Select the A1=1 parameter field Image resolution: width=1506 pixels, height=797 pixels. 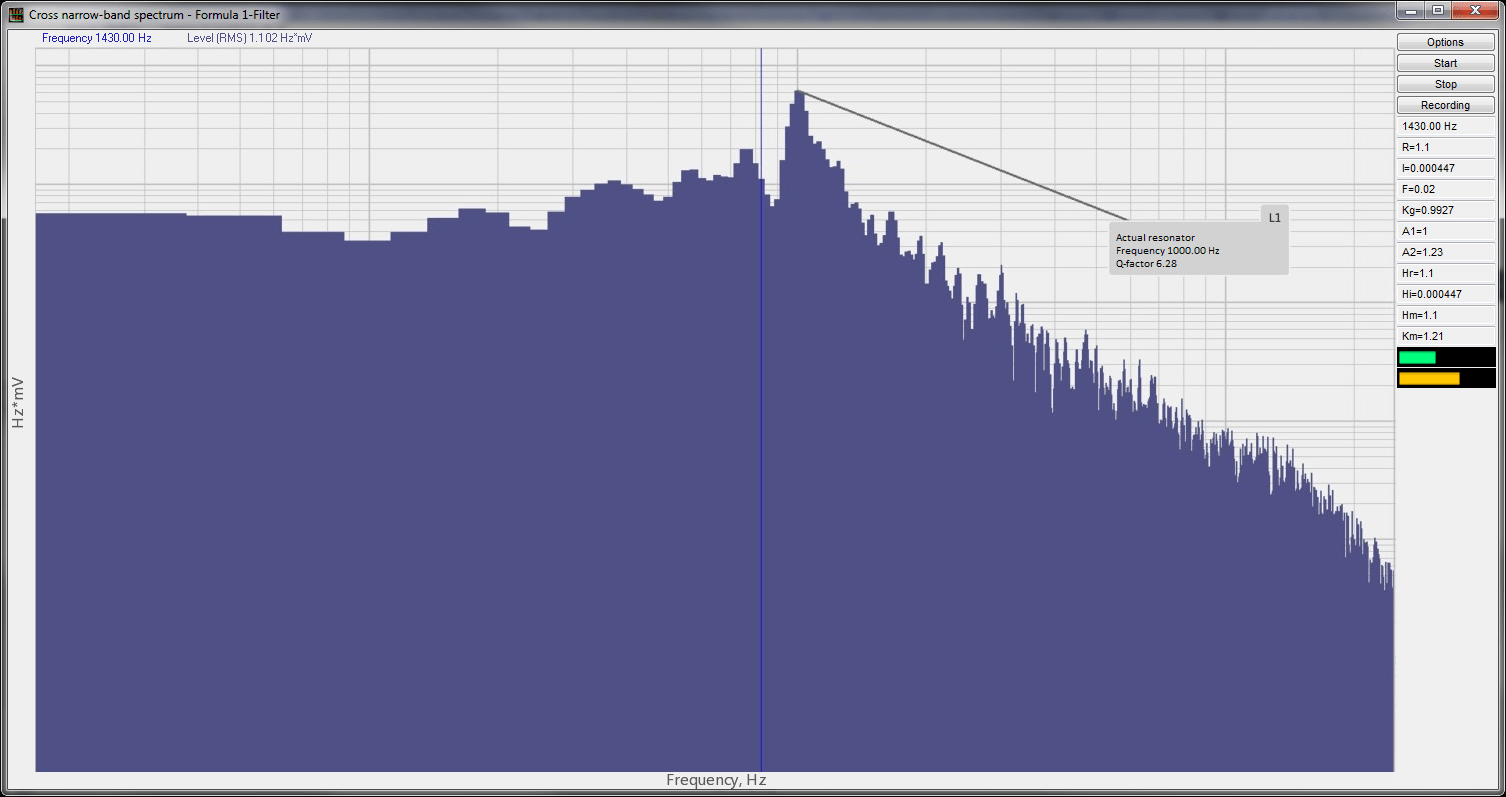(x=1444, y=231)
